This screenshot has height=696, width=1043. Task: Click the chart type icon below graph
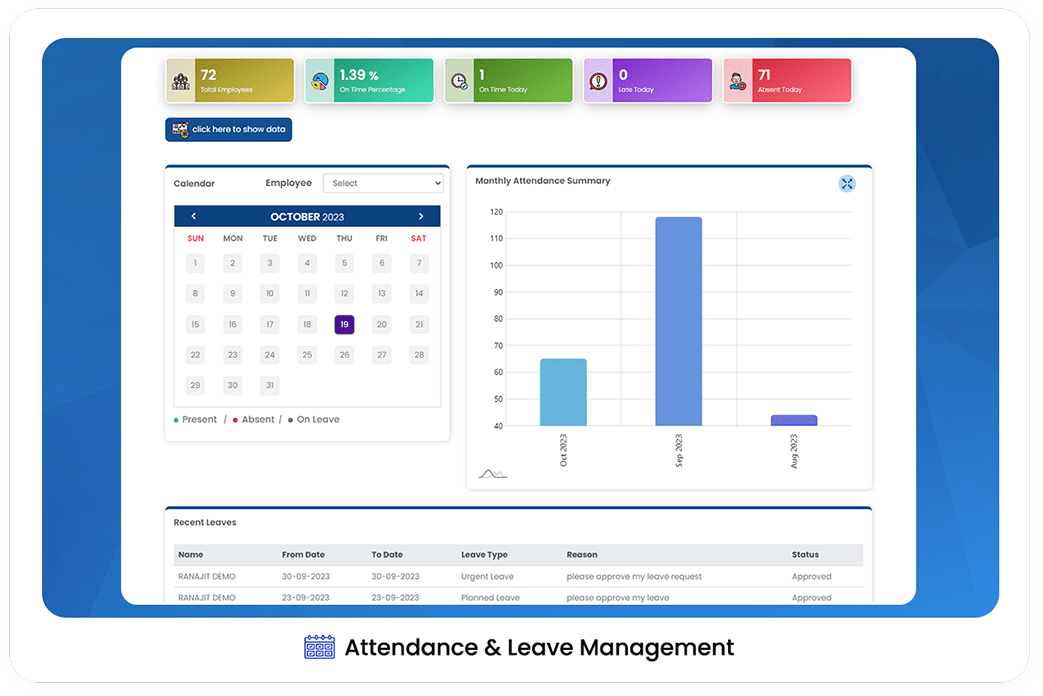pyautogui.click(x=493, y=474)
